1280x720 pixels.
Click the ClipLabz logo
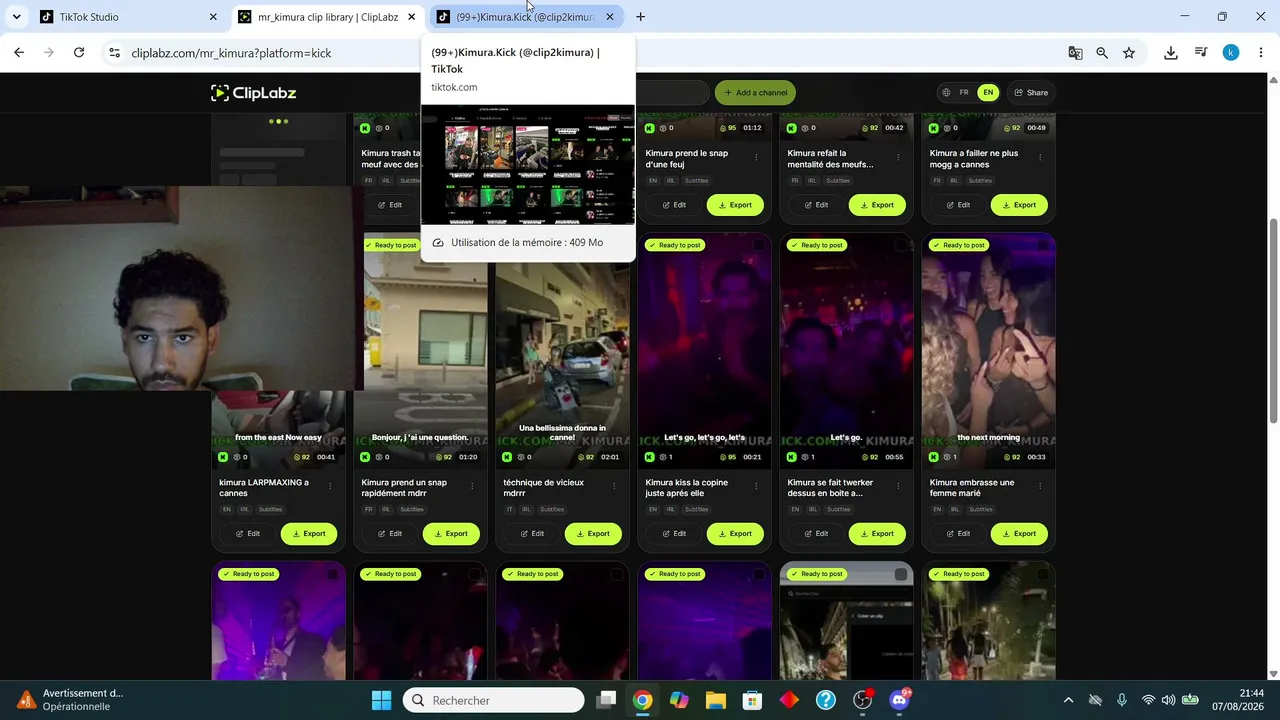[x=253, y=93]
